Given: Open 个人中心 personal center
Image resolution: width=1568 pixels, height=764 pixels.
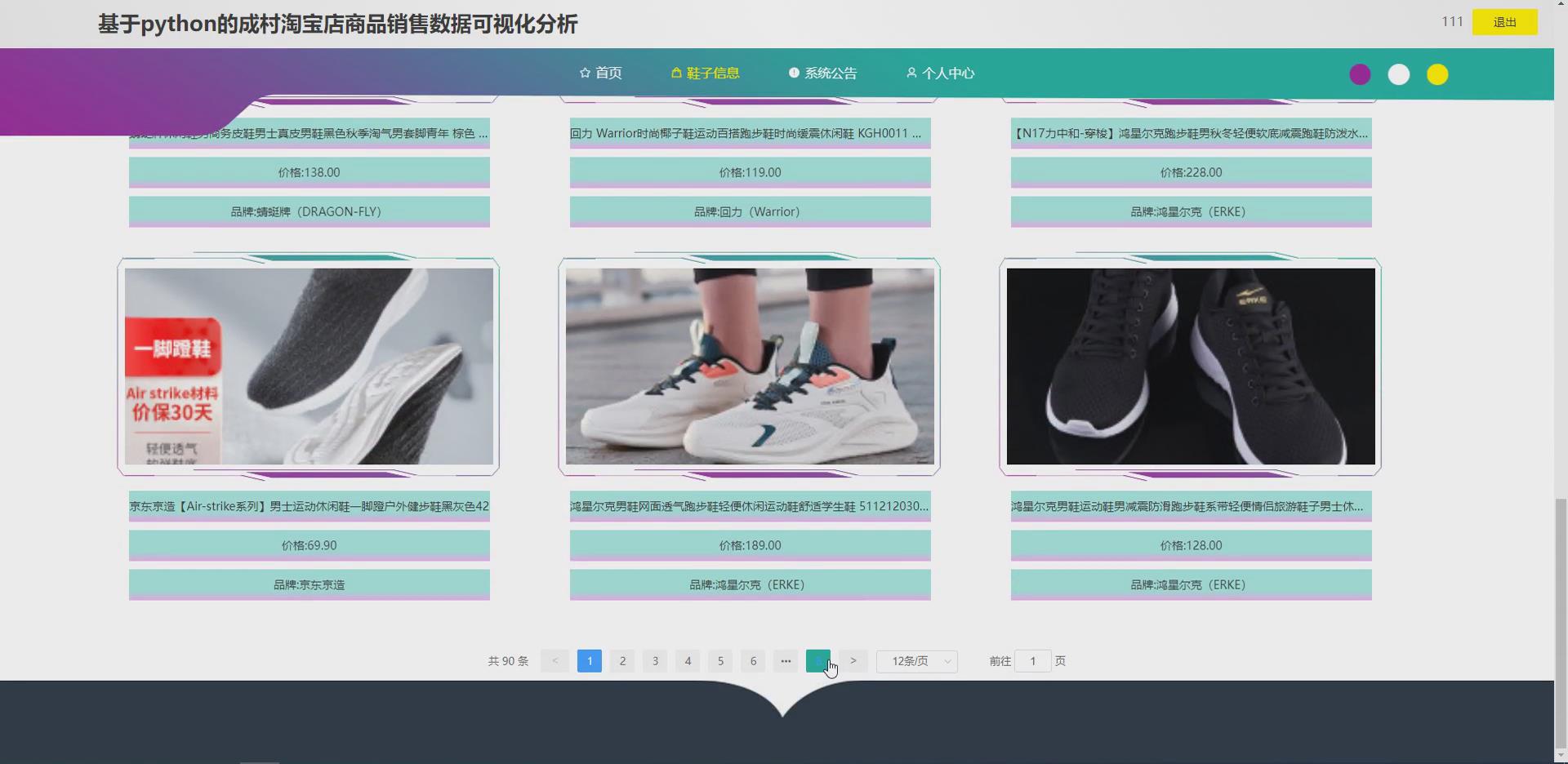Looking at the screenshot, I should tap(940, 73).
